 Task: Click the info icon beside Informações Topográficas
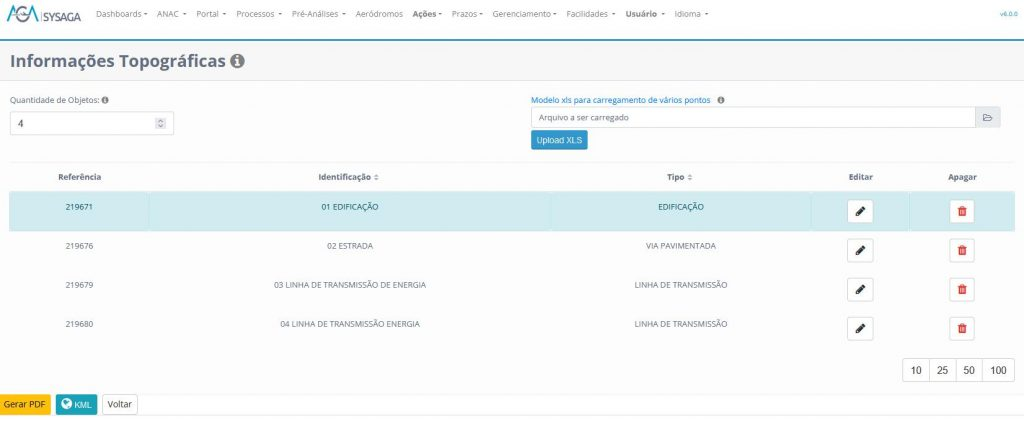coord(237,61)
